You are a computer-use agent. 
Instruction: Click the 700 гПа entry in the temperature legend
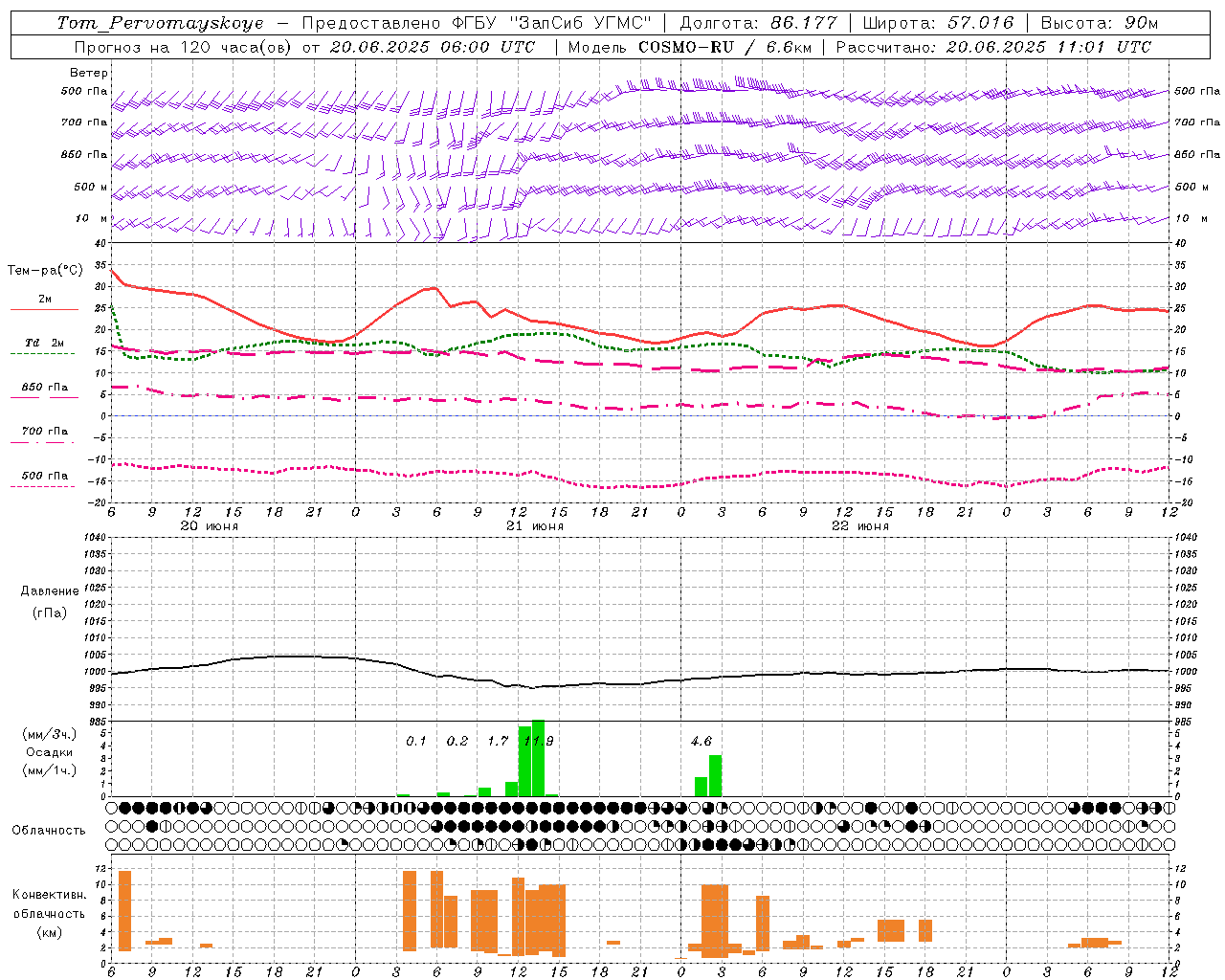45,432
